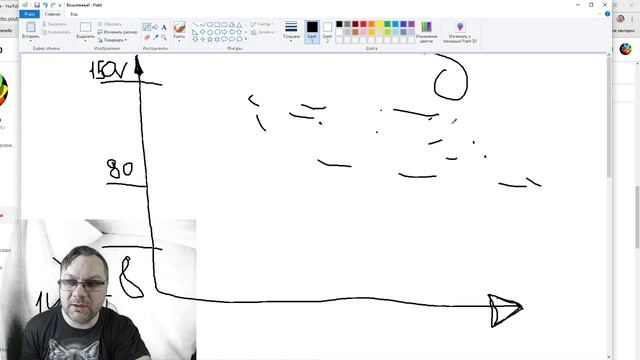Choose the Oval shape
Viewport: 640px width, 360px height.
(210, 25)
